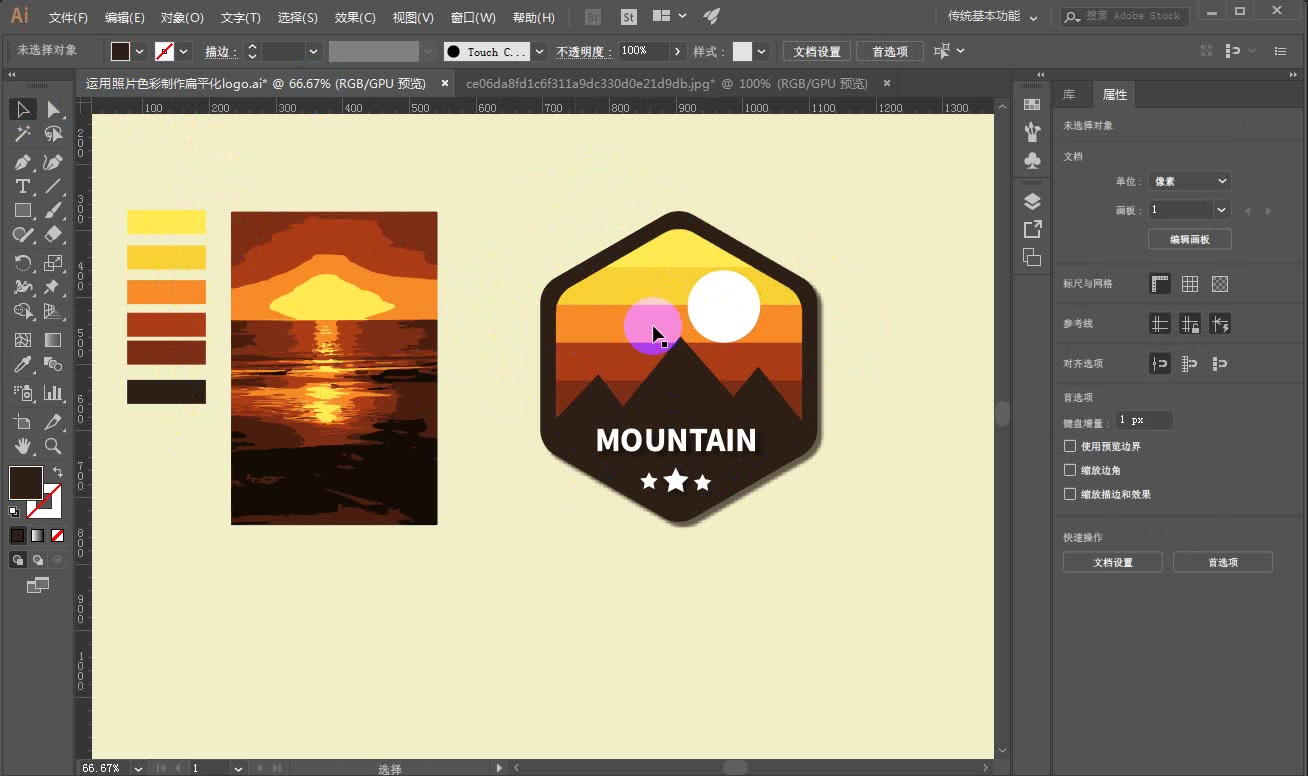
Task: Toggle guides visibility button
Action: (1160, 324)
